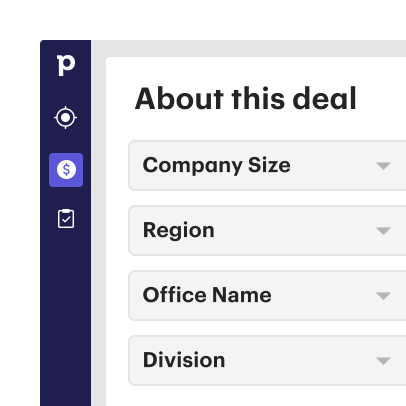Click the Office Name label text
This screenshot has height=406, width=406.
[207, 295]
